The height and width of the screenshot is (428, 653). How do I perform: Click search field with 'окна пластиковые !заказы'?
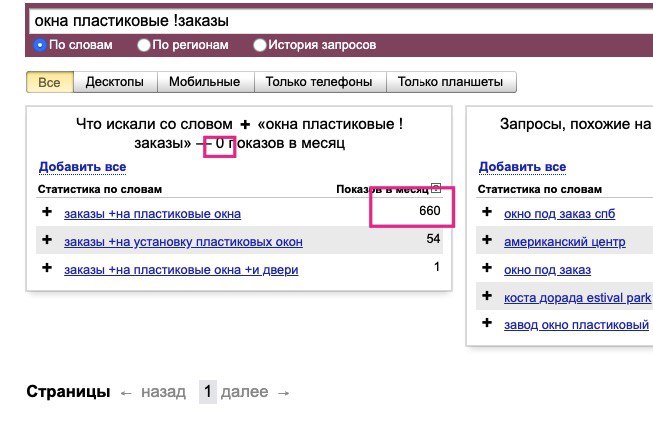coord(341,21)
